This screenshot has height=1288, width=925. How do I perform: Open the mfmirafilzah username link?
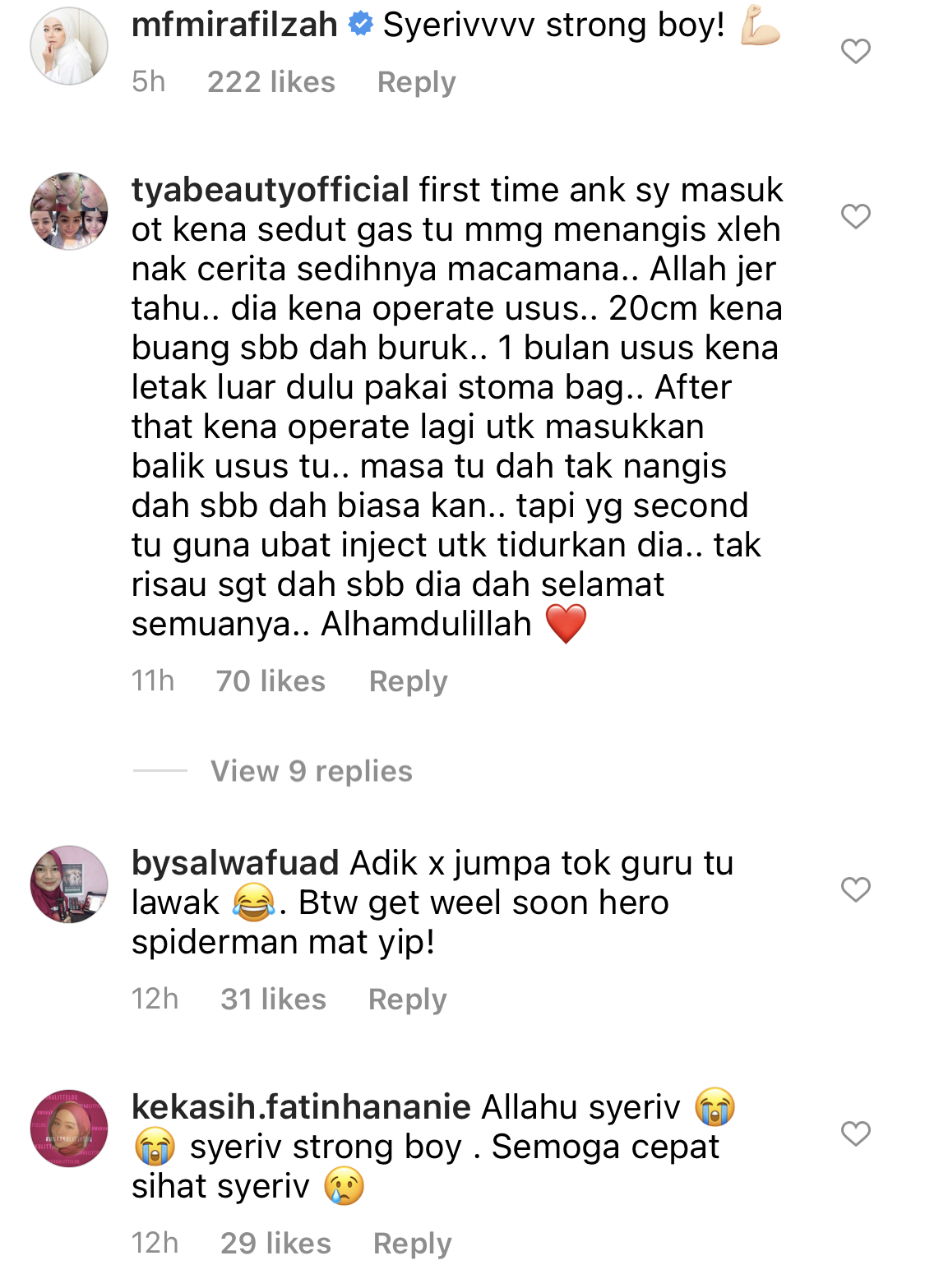point(234,25)
